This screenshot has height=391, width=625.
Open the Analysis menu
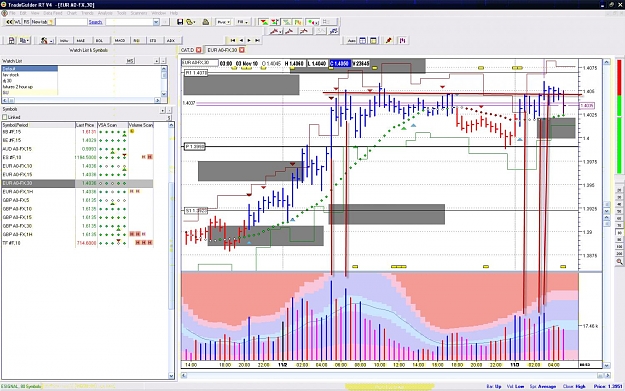[105, 13]
